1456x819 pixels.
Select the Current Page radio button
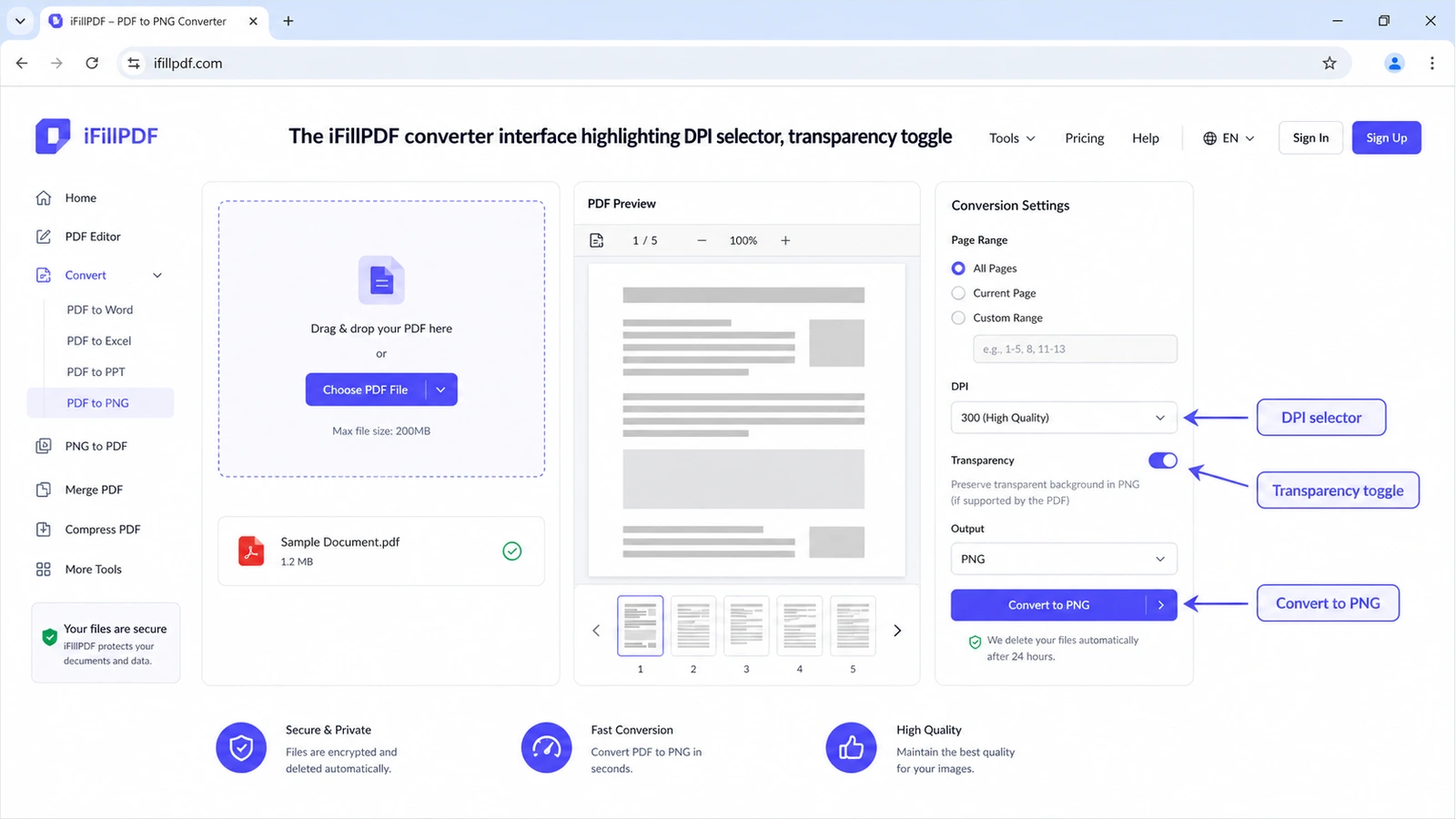click(x=958, y=293)
